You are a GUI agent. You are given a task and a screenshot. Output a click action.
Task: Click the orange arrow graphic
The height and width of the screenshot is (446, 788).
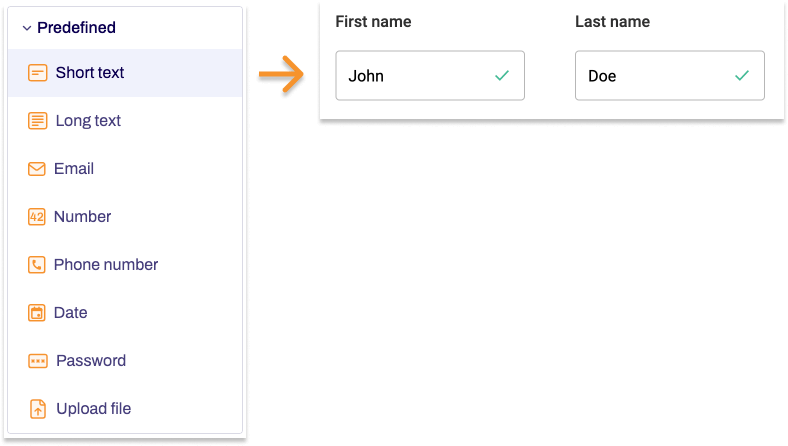coord(282,75)
